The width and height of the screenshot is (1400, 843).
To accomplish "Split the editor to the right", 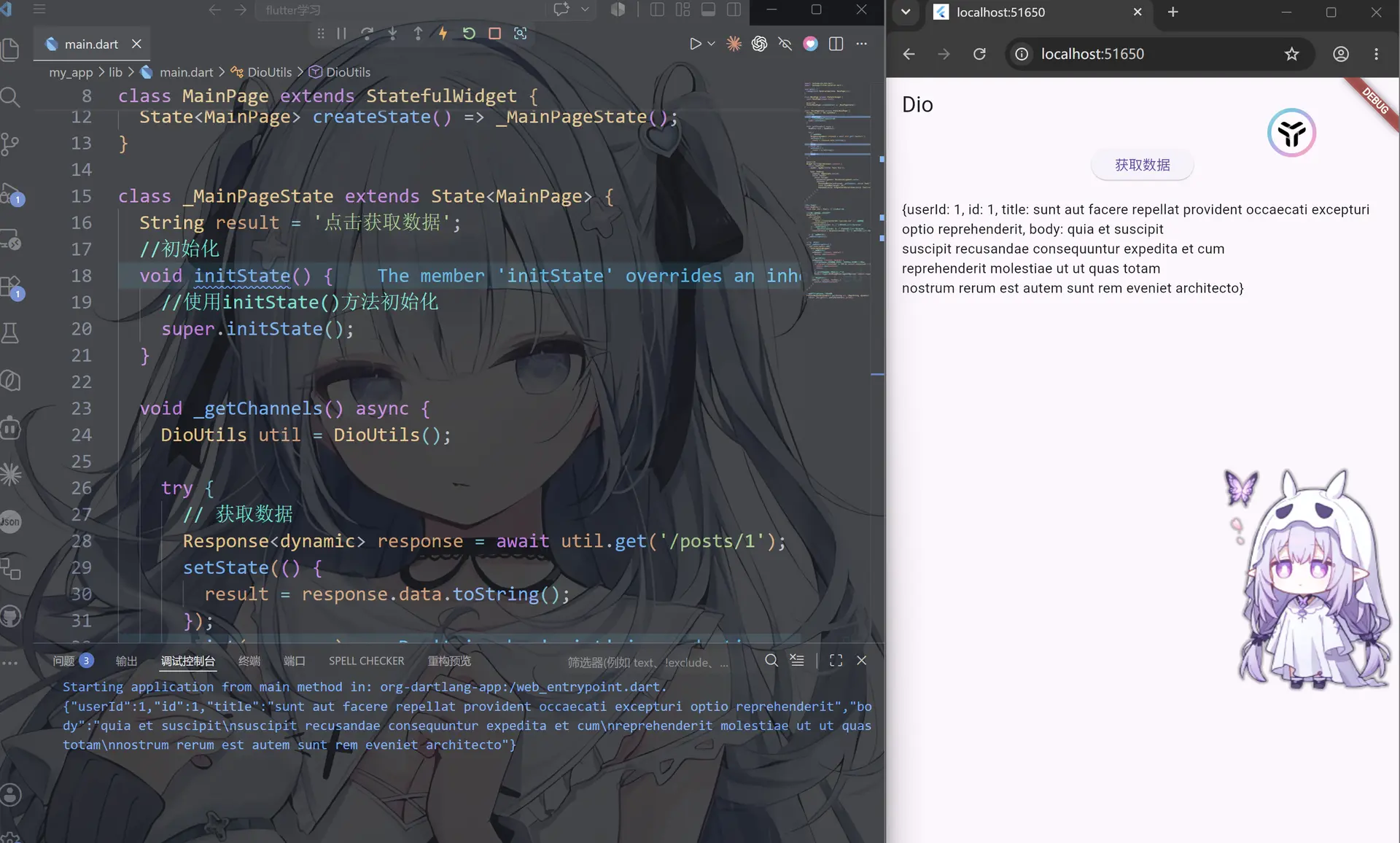I will (836, 44).
